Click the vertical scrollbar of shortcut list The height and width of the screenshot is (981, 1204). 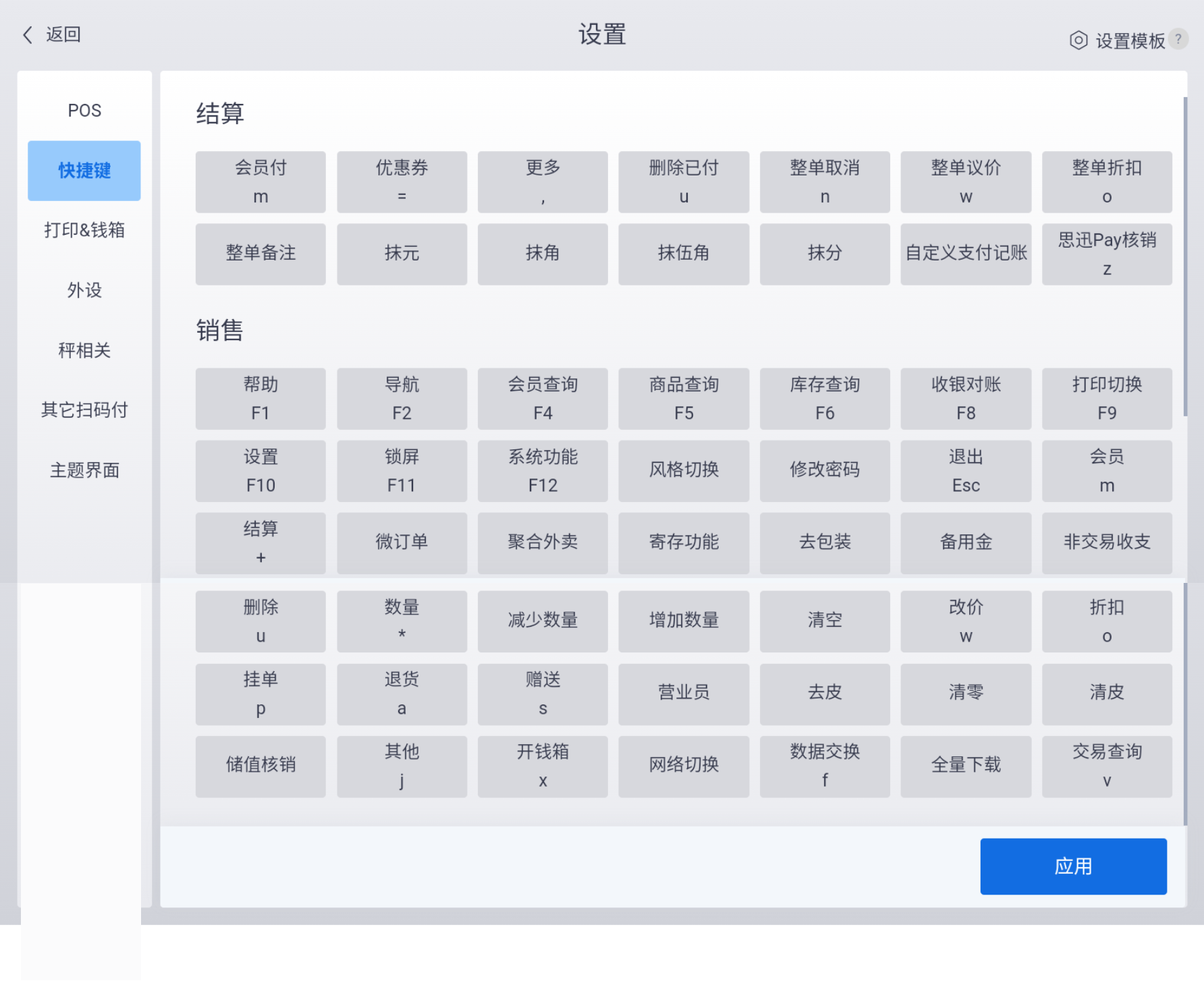[x=1185, y=256]
